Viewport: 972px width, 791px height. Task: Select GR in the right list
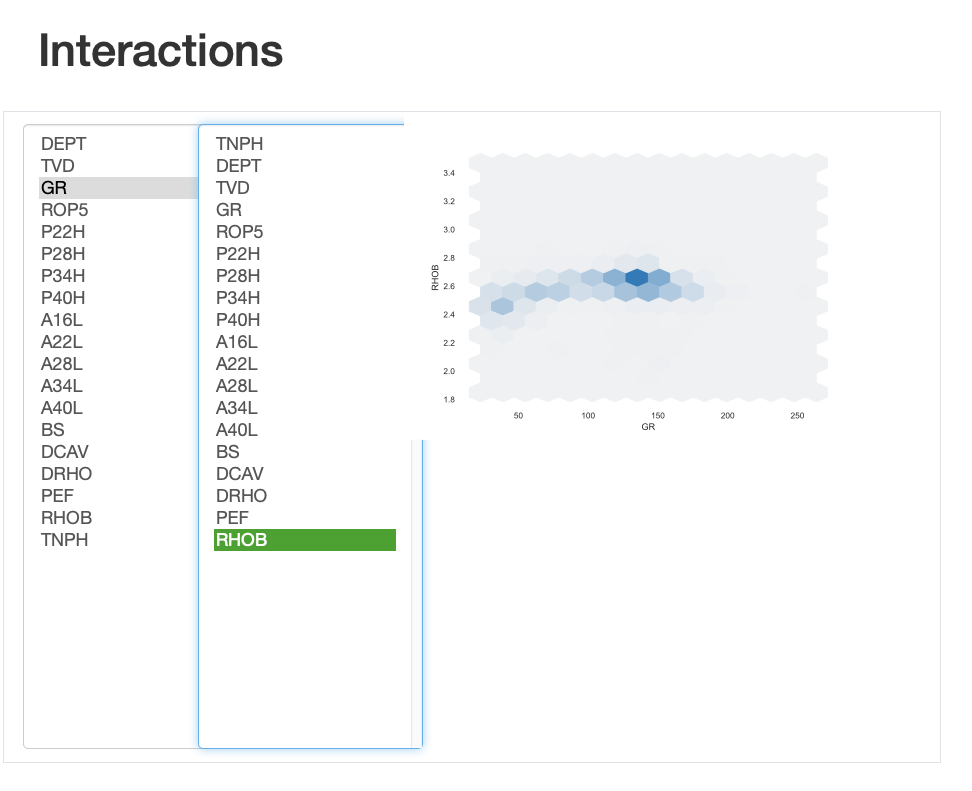[x=229, y=210]
